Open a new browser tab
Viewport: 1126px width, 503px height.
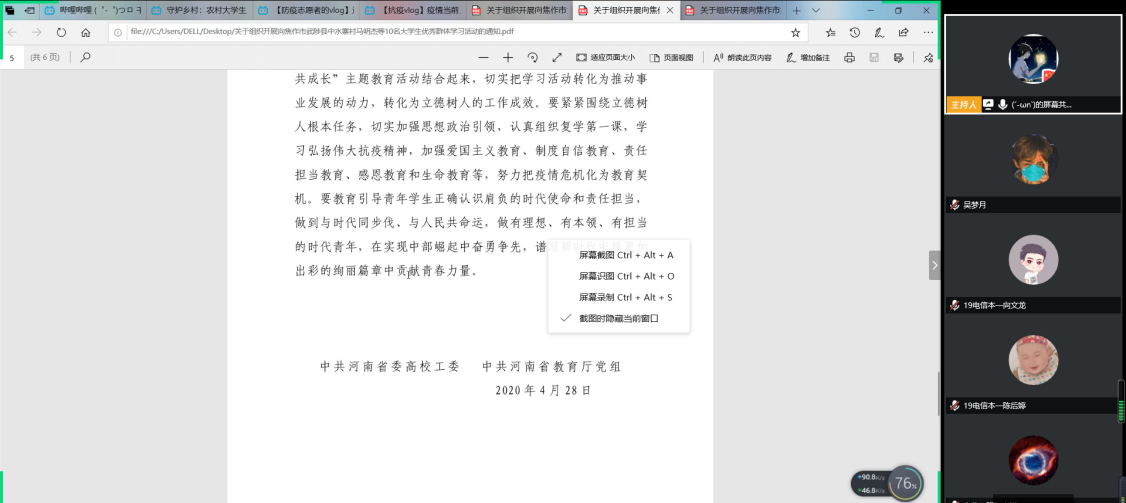[x=797, y=10]
